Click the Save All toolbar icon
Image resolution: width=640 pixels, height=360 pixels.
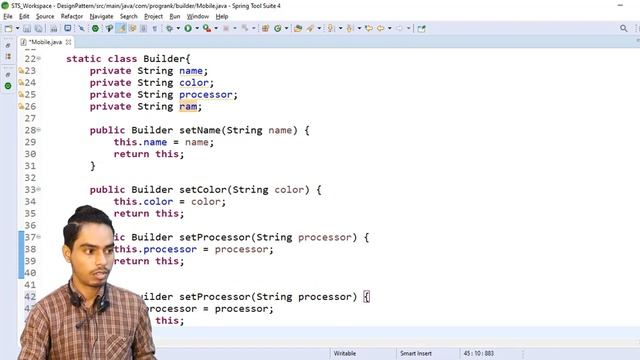[x=38, y=28]
